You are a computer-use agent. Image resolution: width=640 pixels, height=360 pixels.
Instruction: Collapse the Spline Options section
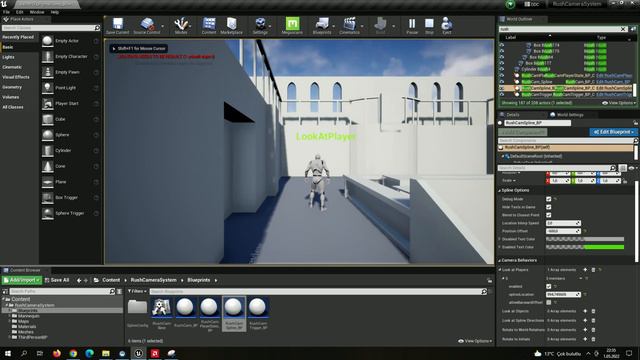click(500, 191)
